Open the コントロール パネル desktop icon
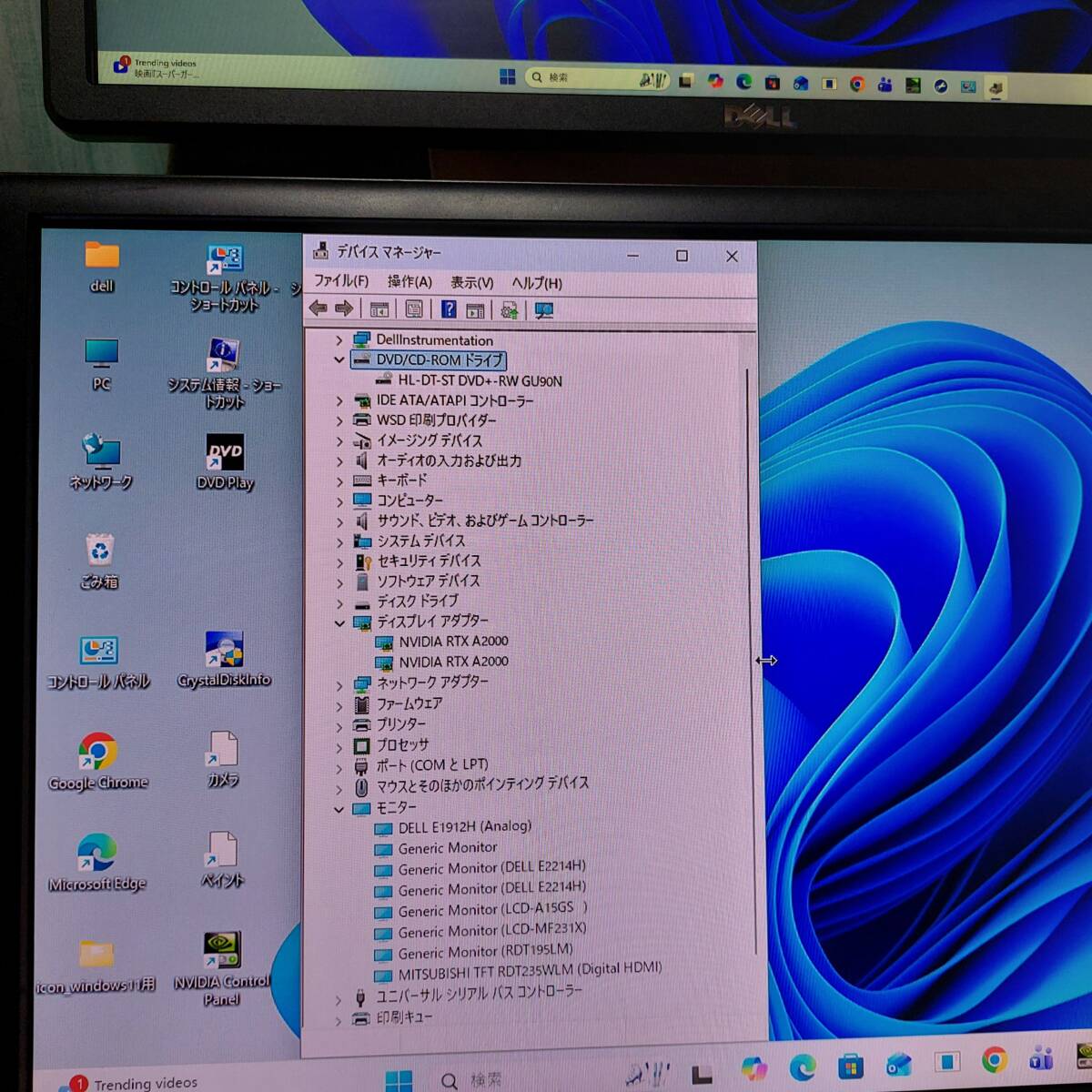 (x=98, y=662)
